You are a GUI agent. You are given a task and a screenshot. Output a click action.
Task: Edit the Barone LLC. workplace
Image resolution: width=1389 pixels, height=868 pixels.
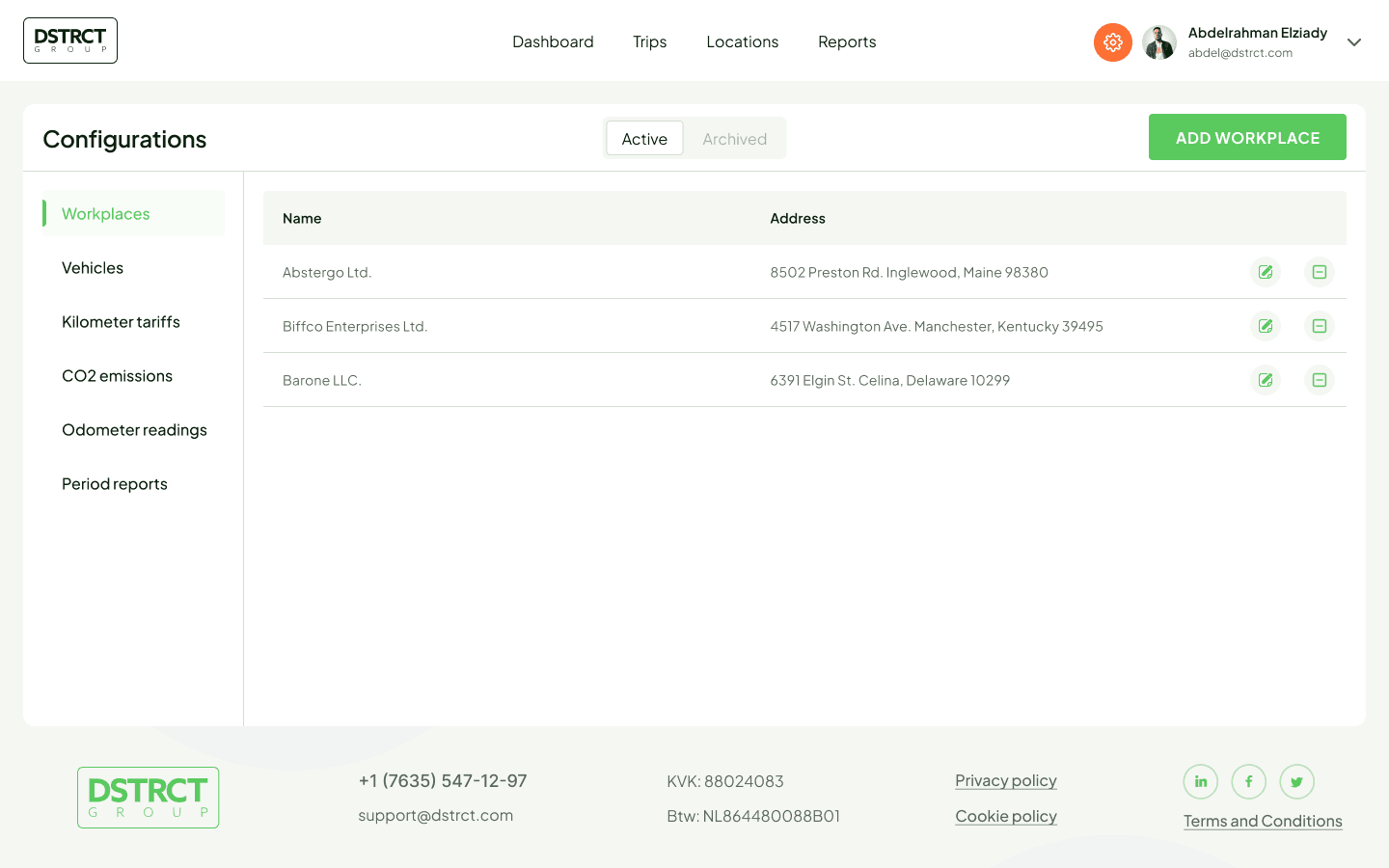point(1266,380)
